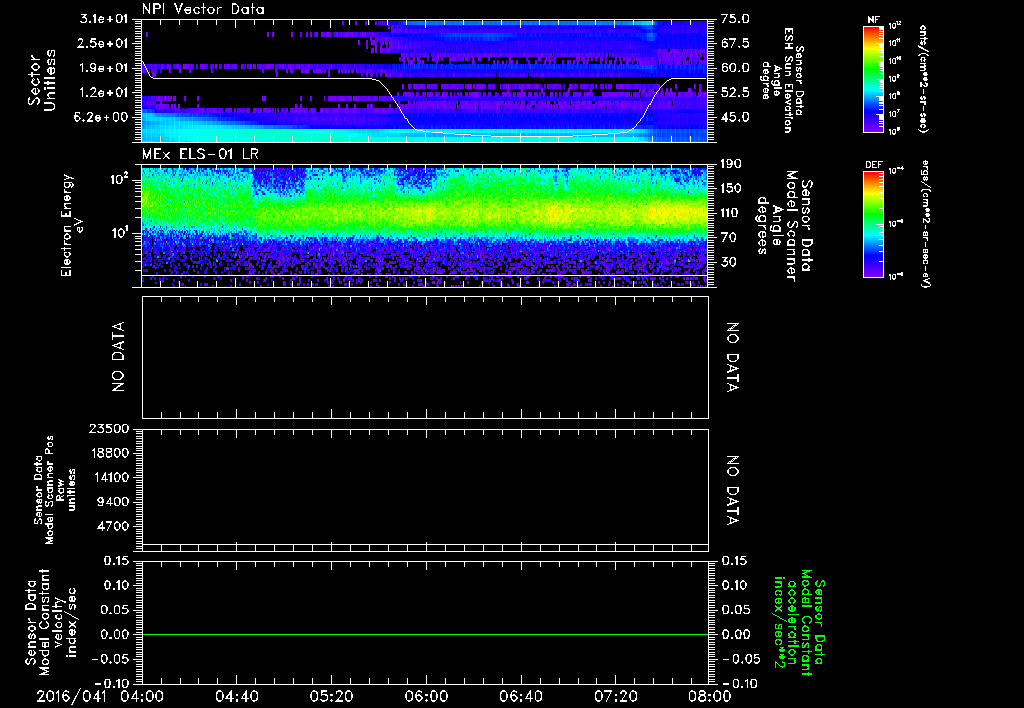Image resolution: width=1024 pixels, height=708 pixels.
Task: Select the 08:00 time axis label
Action: click(x=708, y=695)
